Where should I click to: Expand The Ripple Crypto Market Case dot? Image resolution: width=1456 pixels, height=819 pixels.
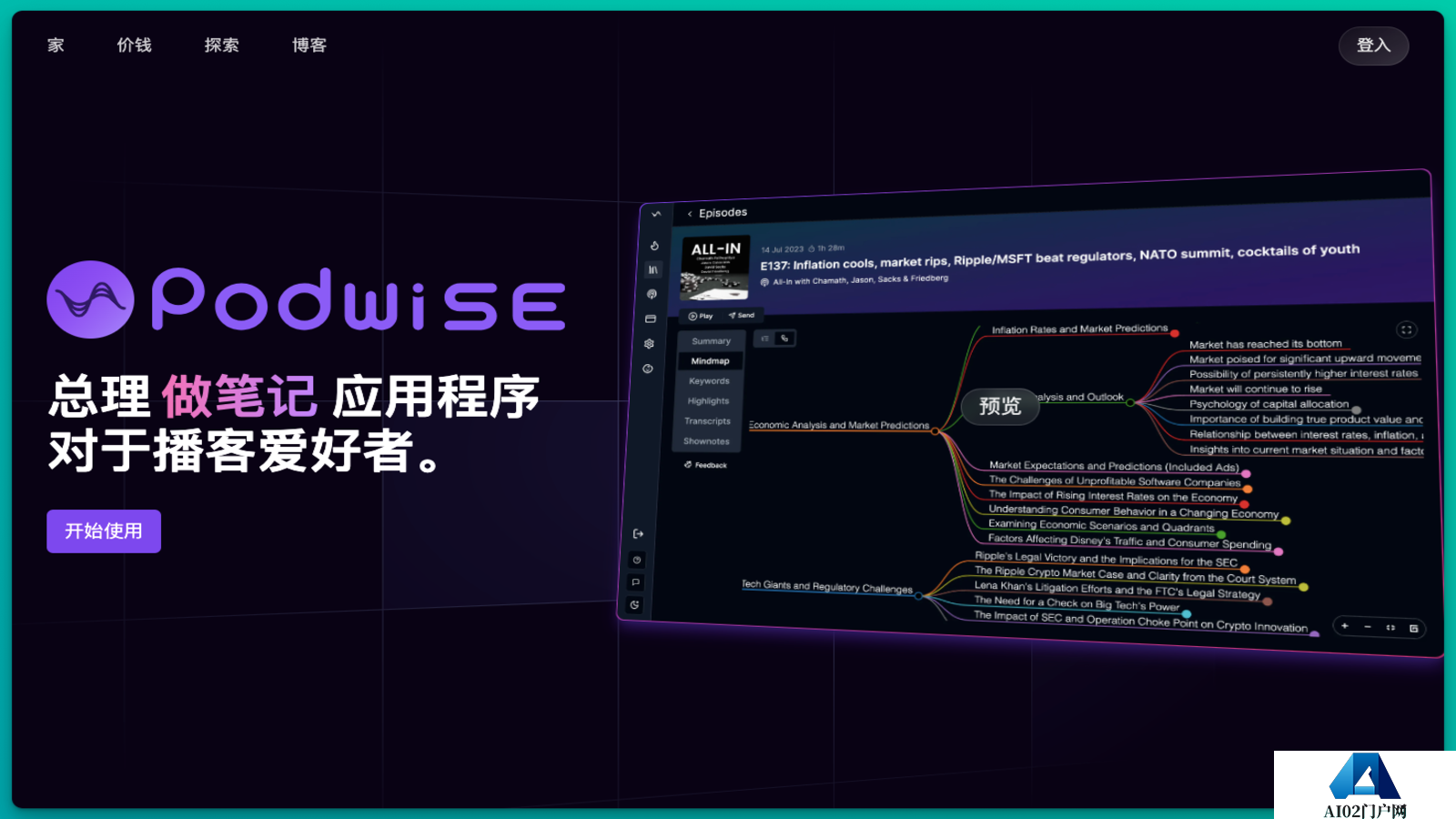click(1303, 587)
